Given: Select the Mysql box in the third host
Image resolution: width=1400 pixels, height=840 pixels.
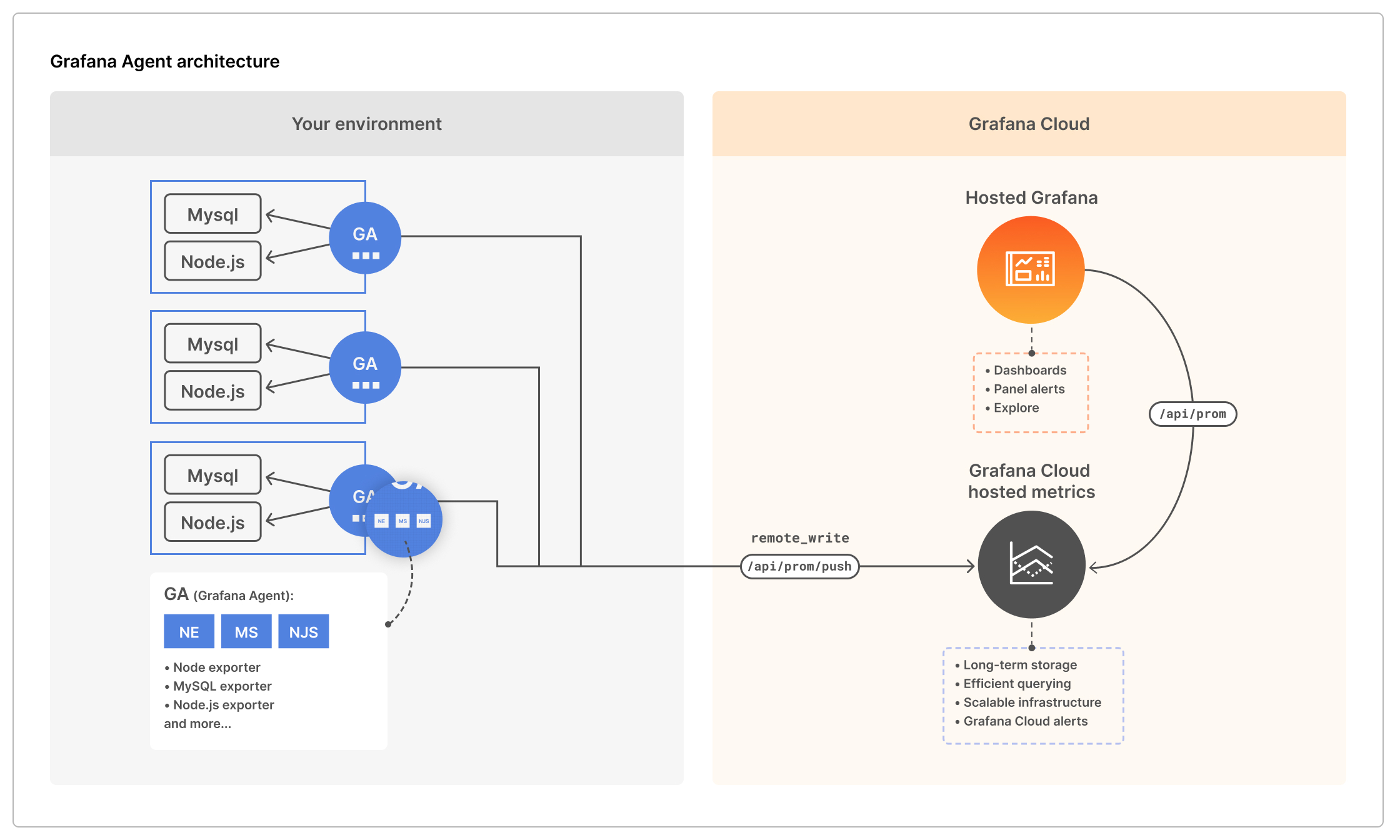Looking at the screenshot, I should coord(212,475).
